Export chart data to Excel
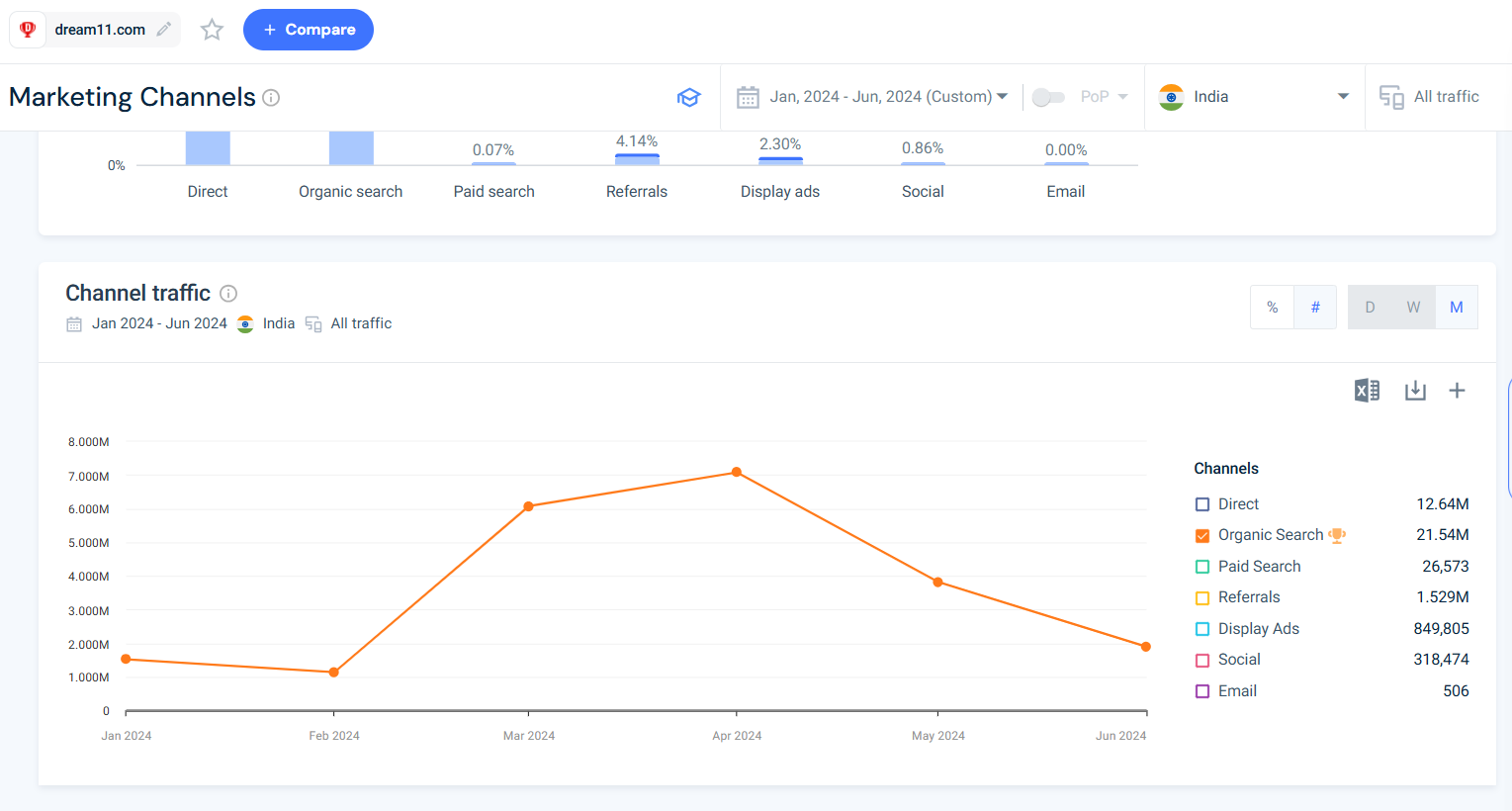The height and width of the screenshot is (811, 1512). point(1367,391)
